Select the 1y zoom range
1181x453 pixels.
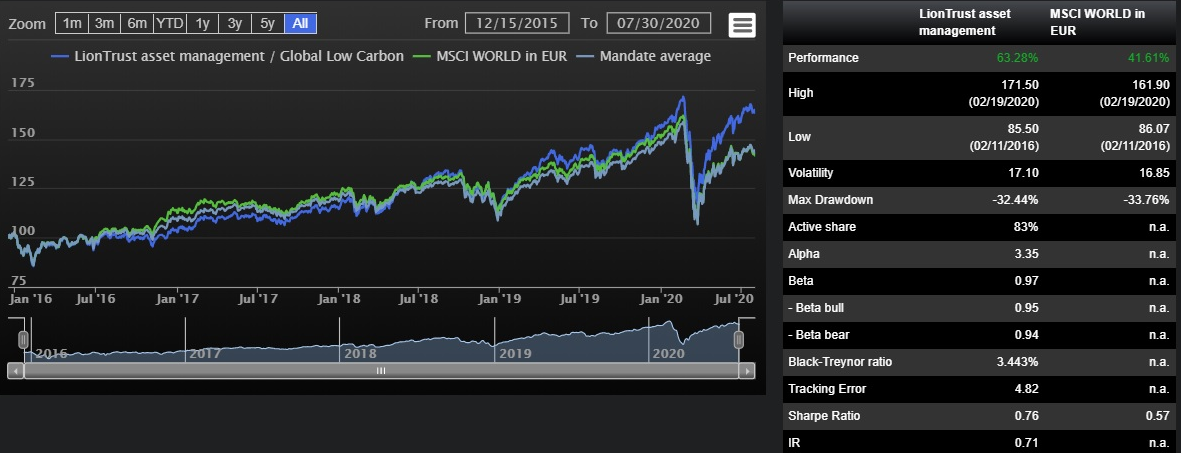[202, 23]
